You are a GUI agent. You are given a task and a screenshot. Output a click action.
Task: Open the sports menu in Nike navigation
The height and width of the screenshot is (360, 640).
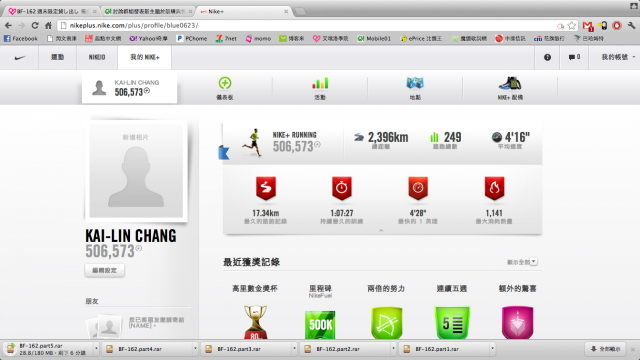(x=58, y=57)
